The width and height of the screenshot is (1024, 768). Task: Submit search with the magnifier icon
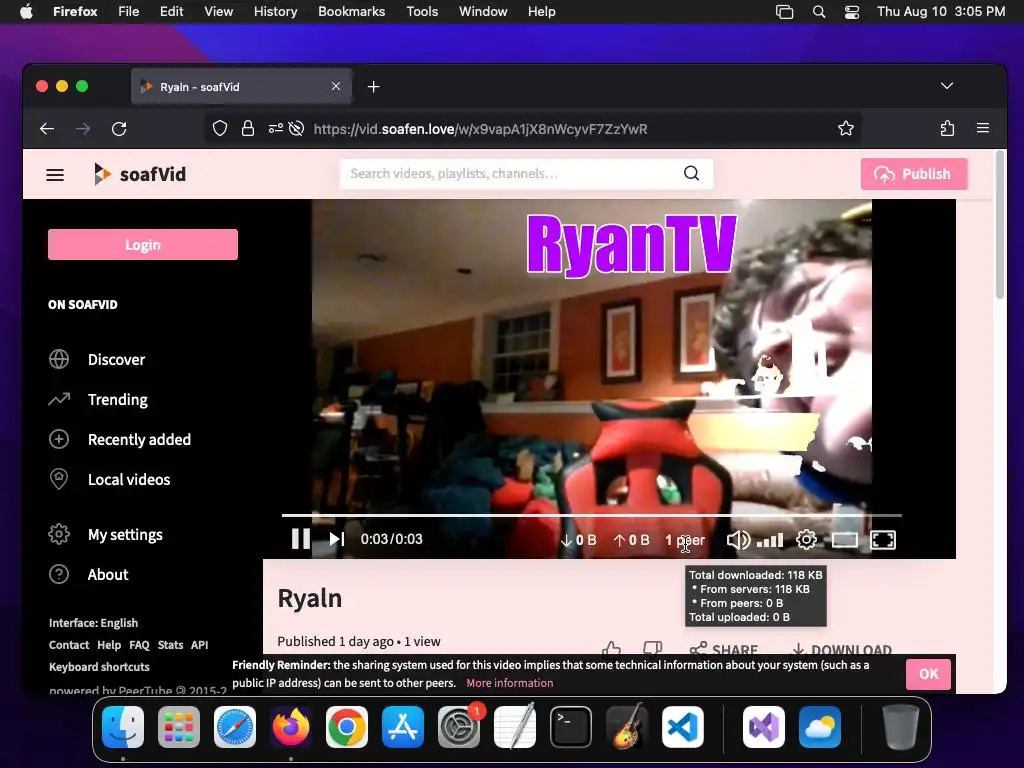click(x=692, y=173)
